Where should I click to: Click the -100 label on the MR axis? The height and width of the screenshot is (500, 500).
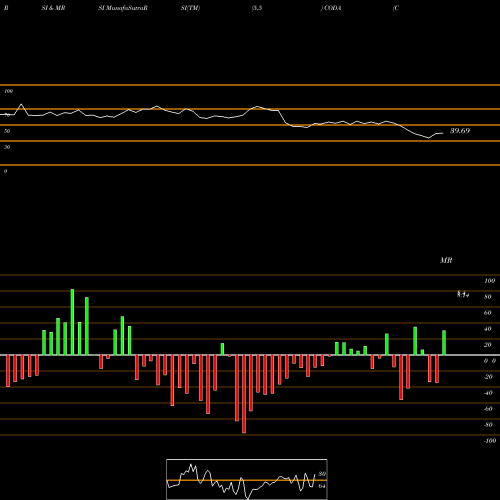490,441
